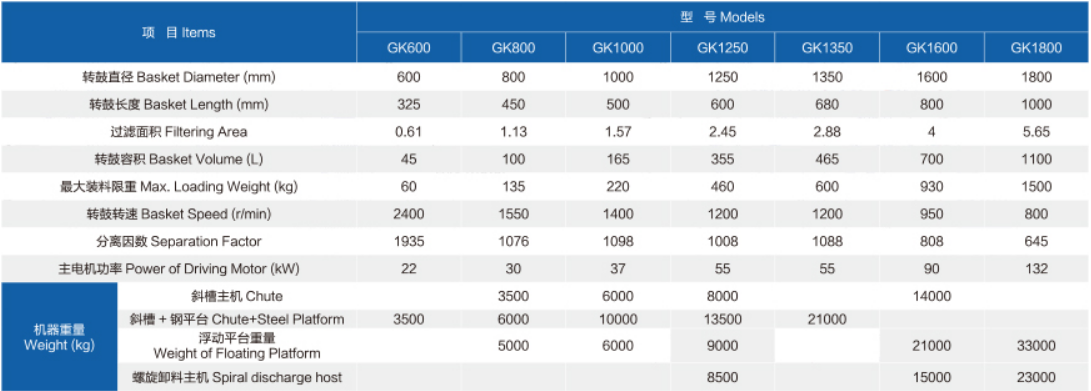1091x391 pixels.
Task: Select motor power value 37
Action: pos(618,269)
